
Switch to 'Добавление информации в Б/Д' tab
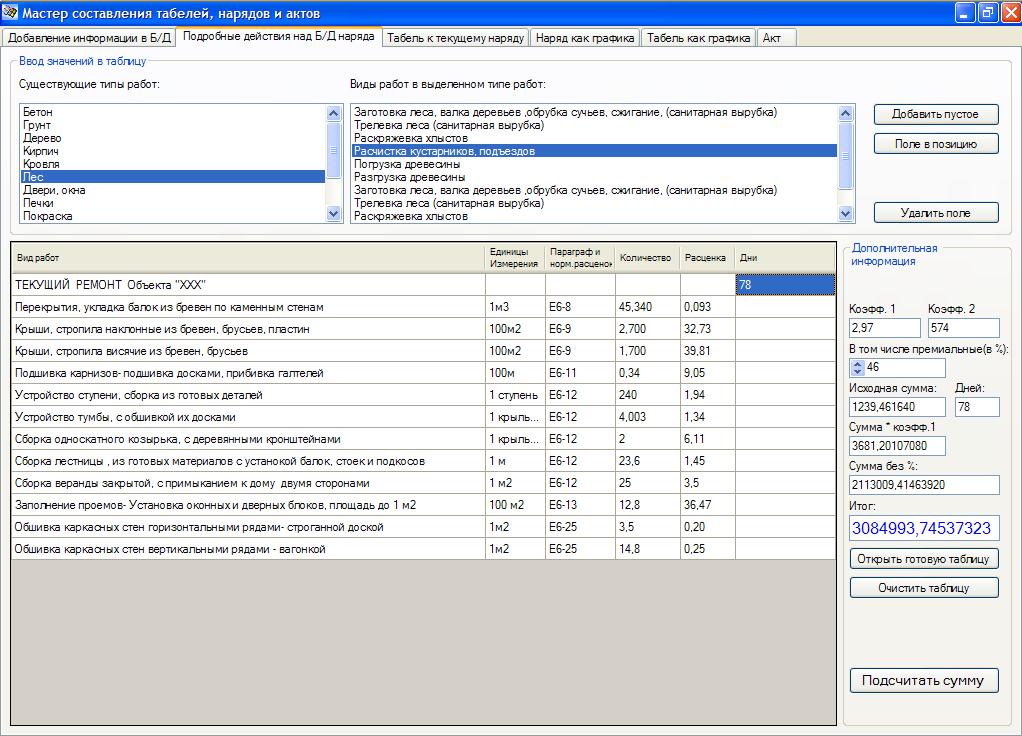coord(90,38)
